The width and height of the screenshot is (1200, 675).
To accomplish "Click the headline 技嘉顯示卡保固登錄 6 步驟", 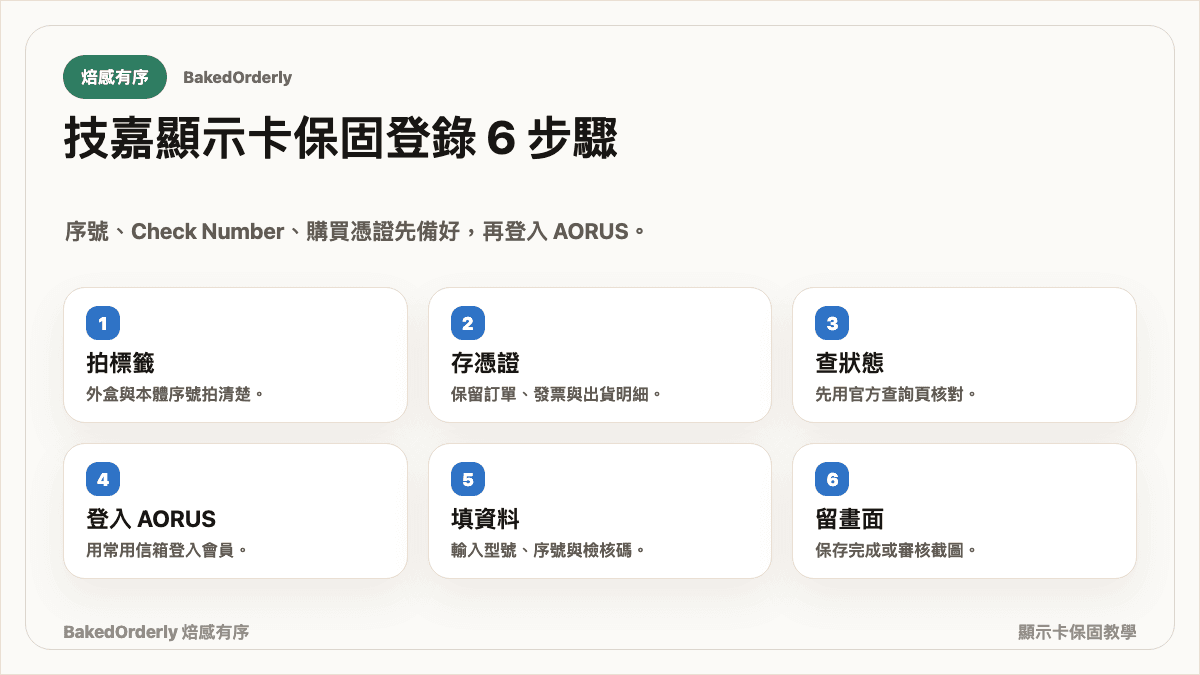I will coord(341,140).
